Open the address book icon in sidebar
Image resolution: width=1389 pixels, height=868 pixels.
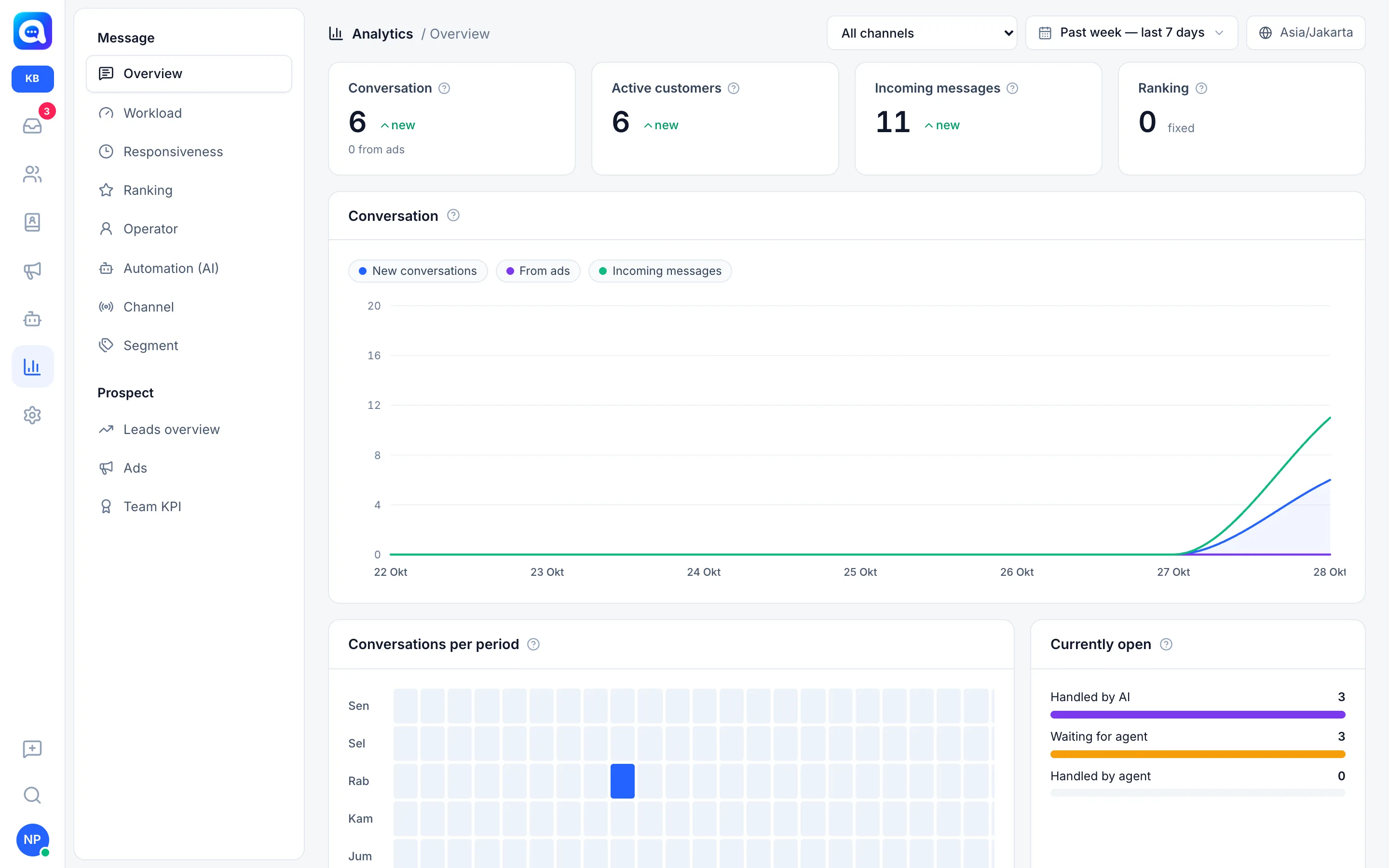coord(32,222)
